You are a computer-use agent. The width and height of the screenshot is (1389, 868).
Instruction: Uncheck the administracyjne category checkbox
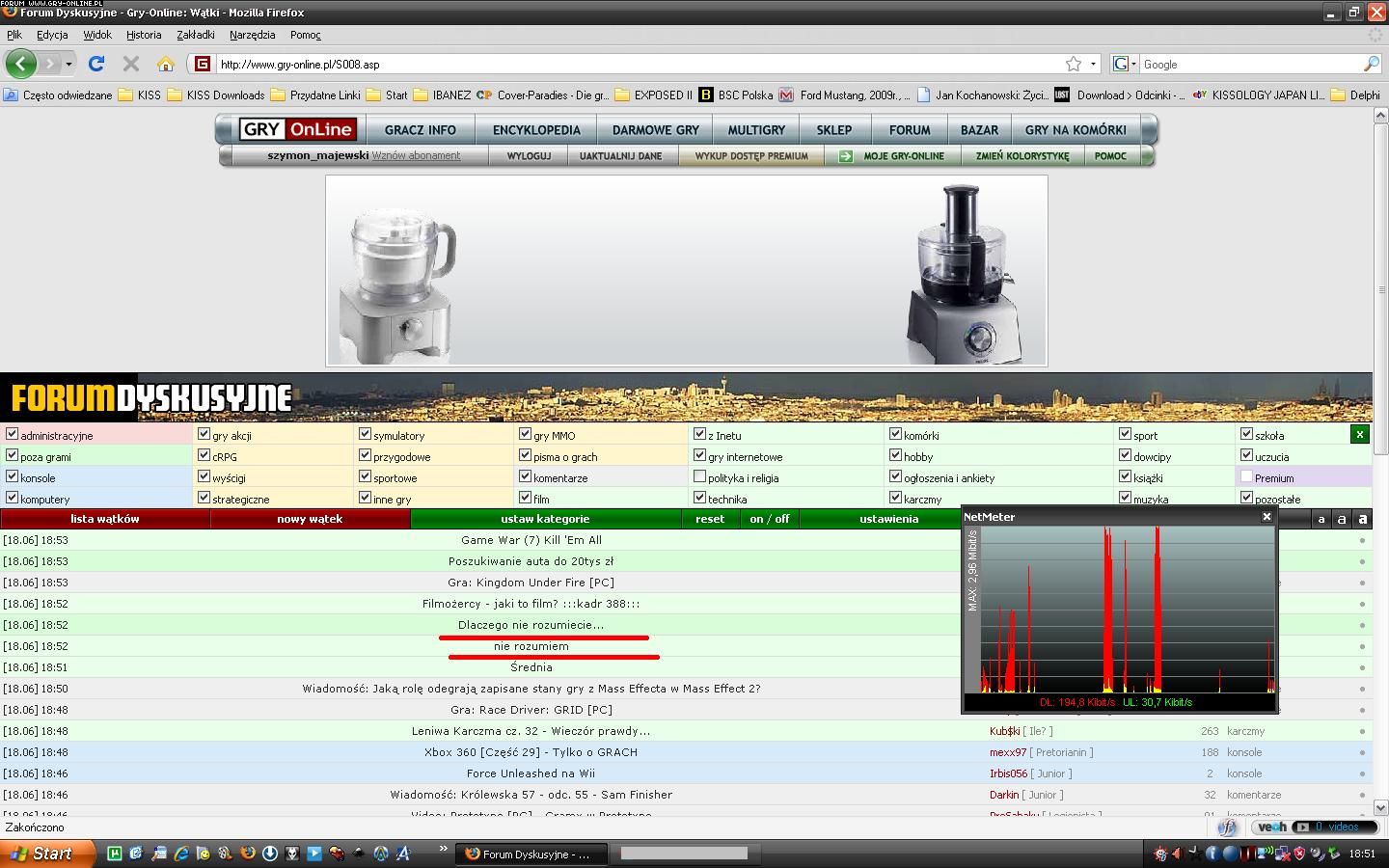click(12, 434)
